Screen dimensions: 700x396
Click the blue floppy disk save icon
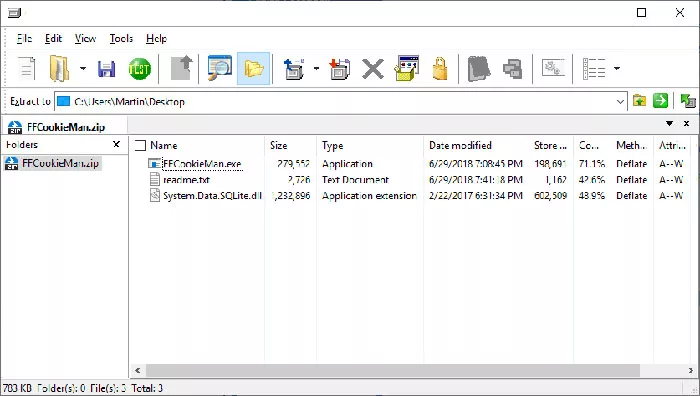tap(106, 69)
